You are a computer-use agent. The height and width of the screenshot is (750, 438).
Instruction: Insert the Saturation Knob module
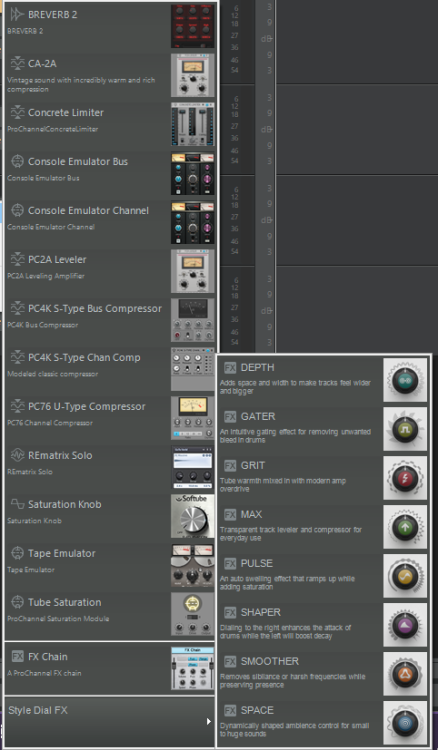pyautogui.click(x=110, y=517)
